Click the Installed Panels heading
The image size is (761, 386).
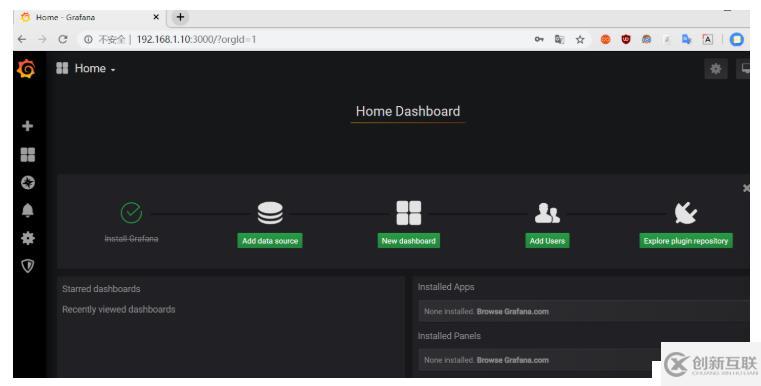pos(449,336)
